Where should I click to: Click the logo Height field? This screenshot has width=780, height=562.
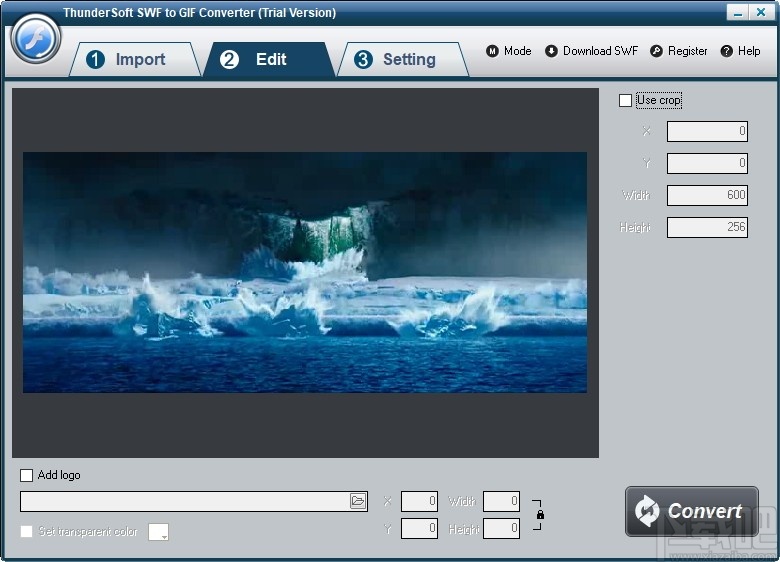click(x=501, y=528)
